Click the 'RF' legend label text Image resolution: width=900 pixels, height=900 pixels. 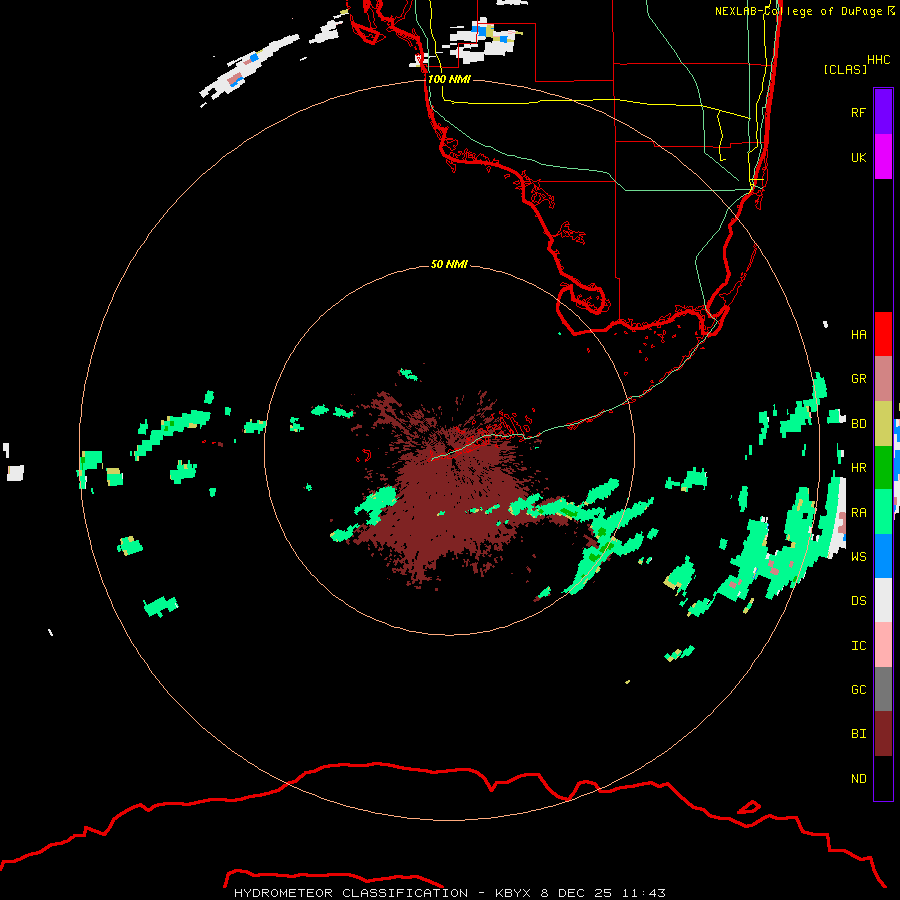[858, 112]
